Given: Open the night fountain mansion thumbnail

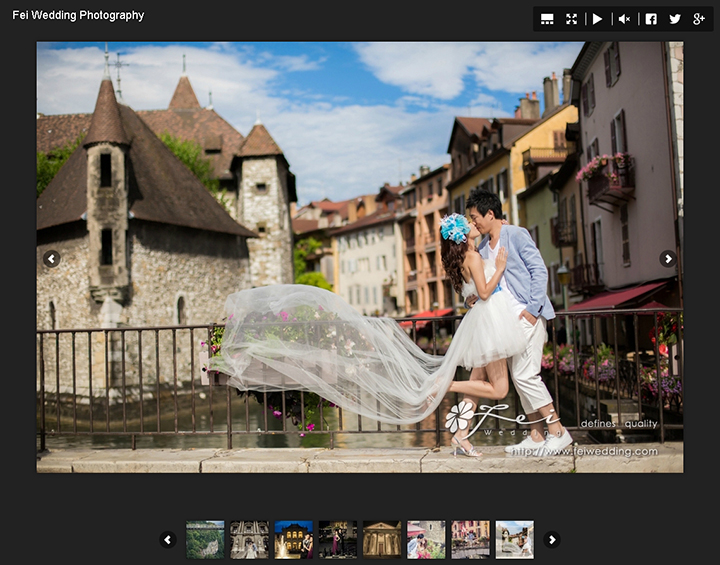Looking at the screenshot, I should 293,539.
